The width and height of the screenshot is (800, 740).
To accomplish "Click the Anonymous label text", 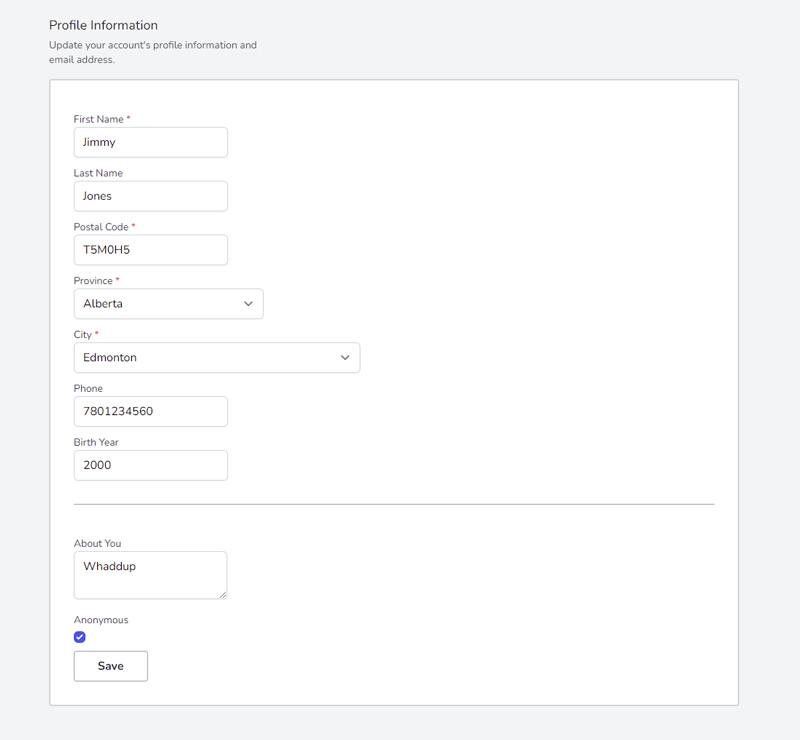I will point(101,620).
